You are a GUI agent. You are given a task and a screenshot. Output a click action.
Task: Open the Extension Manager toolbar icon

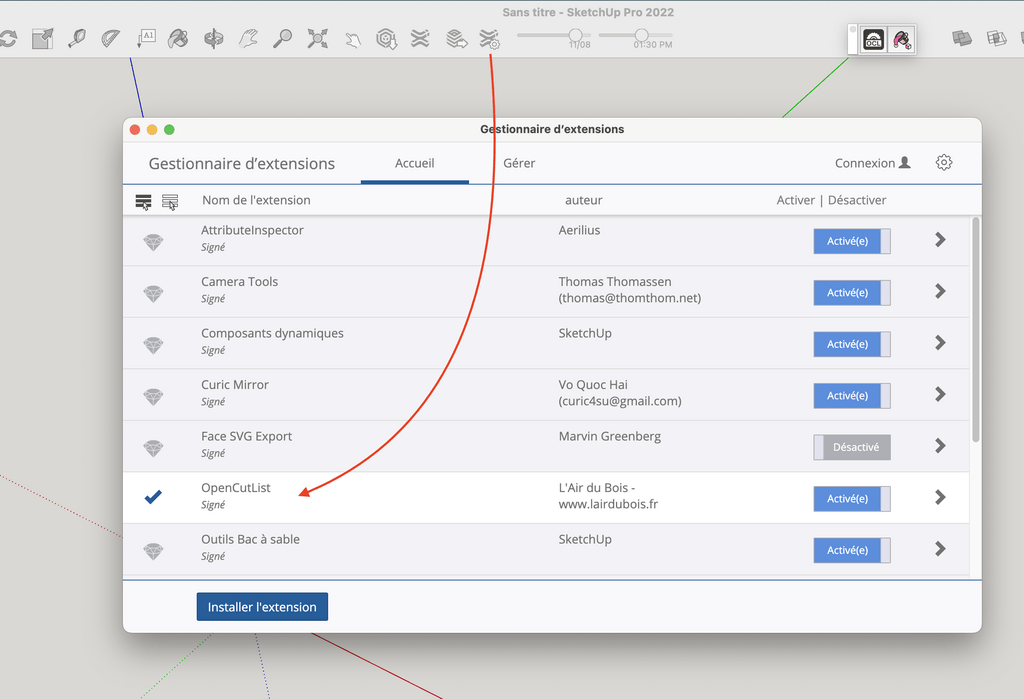click(x=489, y=39)
